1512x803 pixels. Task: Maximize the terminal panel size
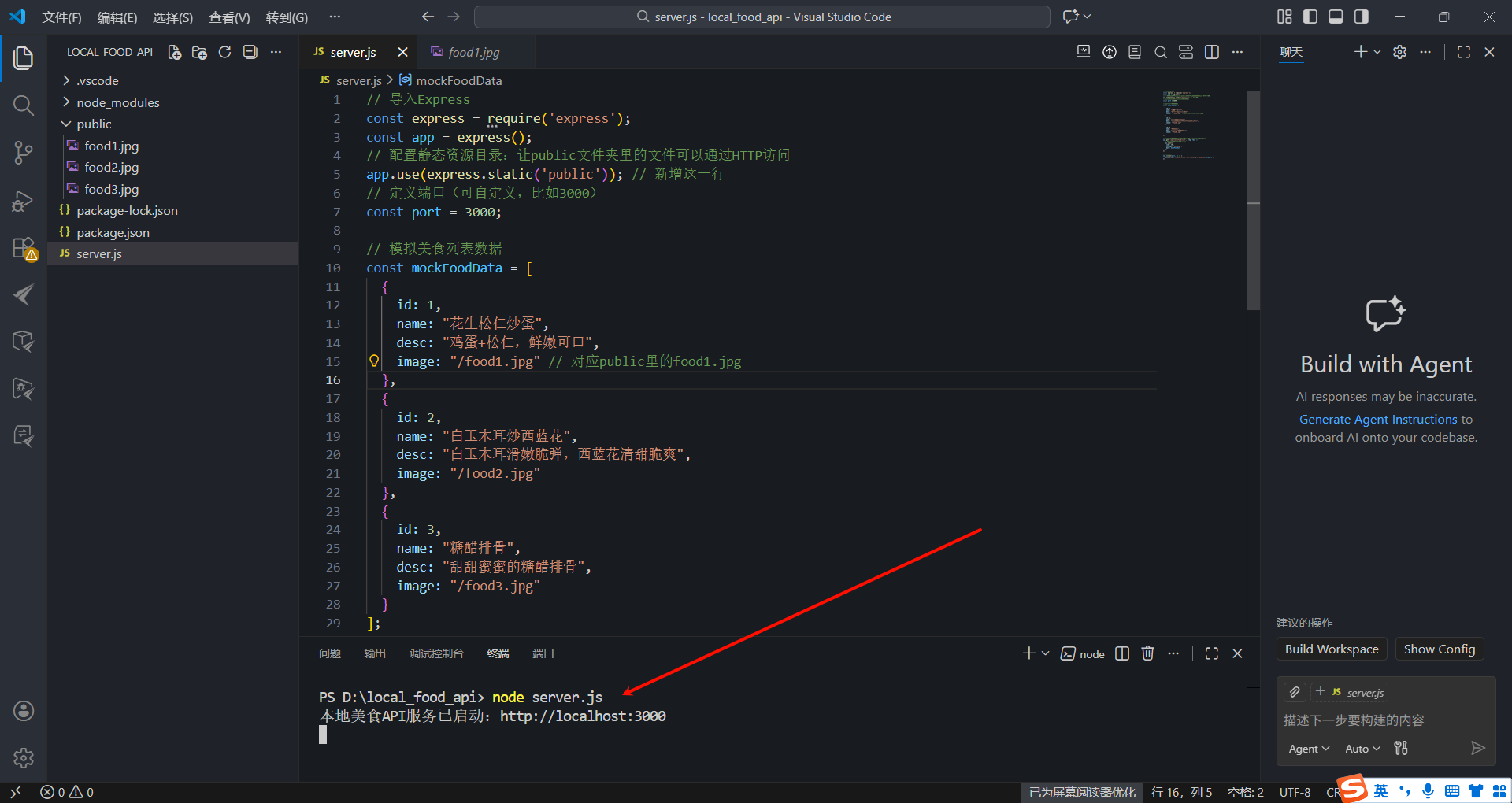click(1212, 653)
